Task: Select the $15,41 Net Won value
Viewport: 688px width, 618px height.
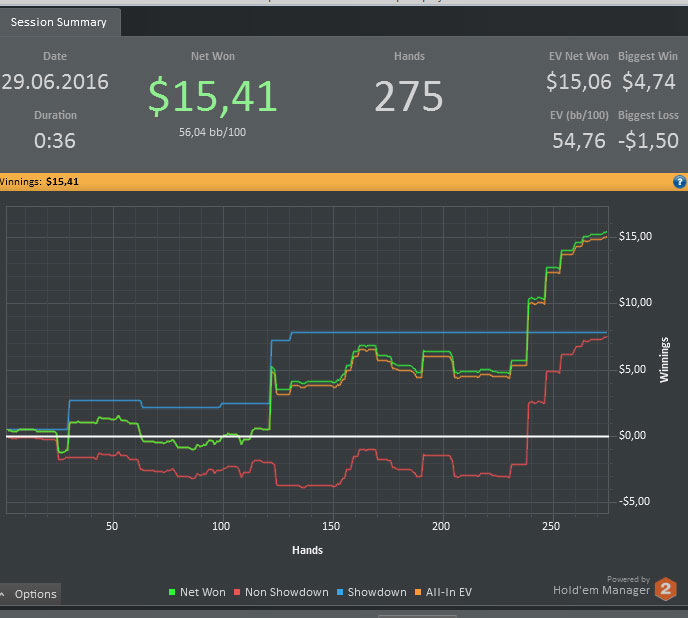Action: point(213,96)
